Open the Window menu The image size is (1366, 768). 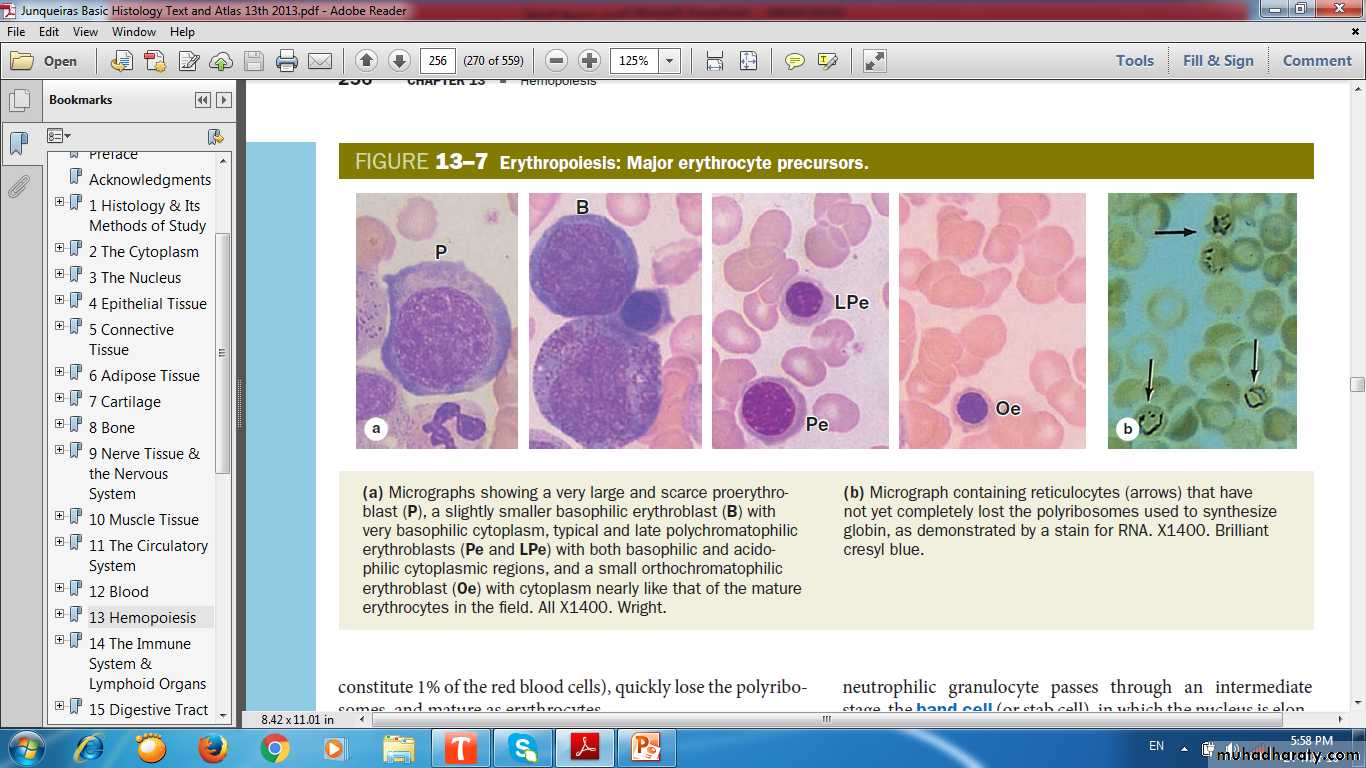[133, 32]
